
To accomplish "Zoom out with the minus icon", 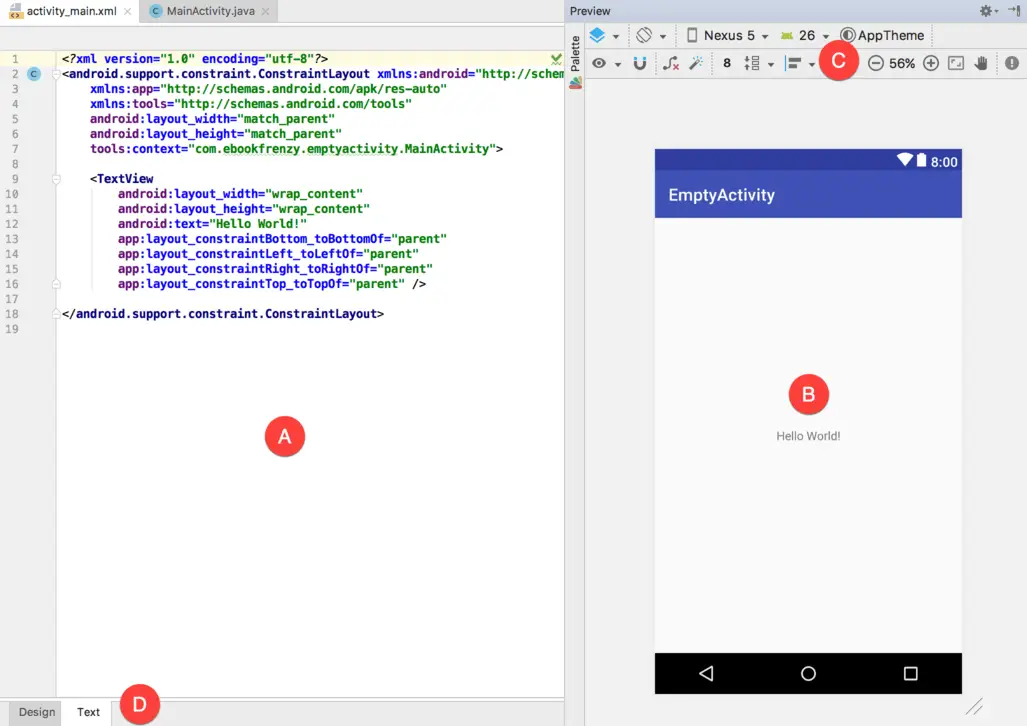I will coord(875,63).
